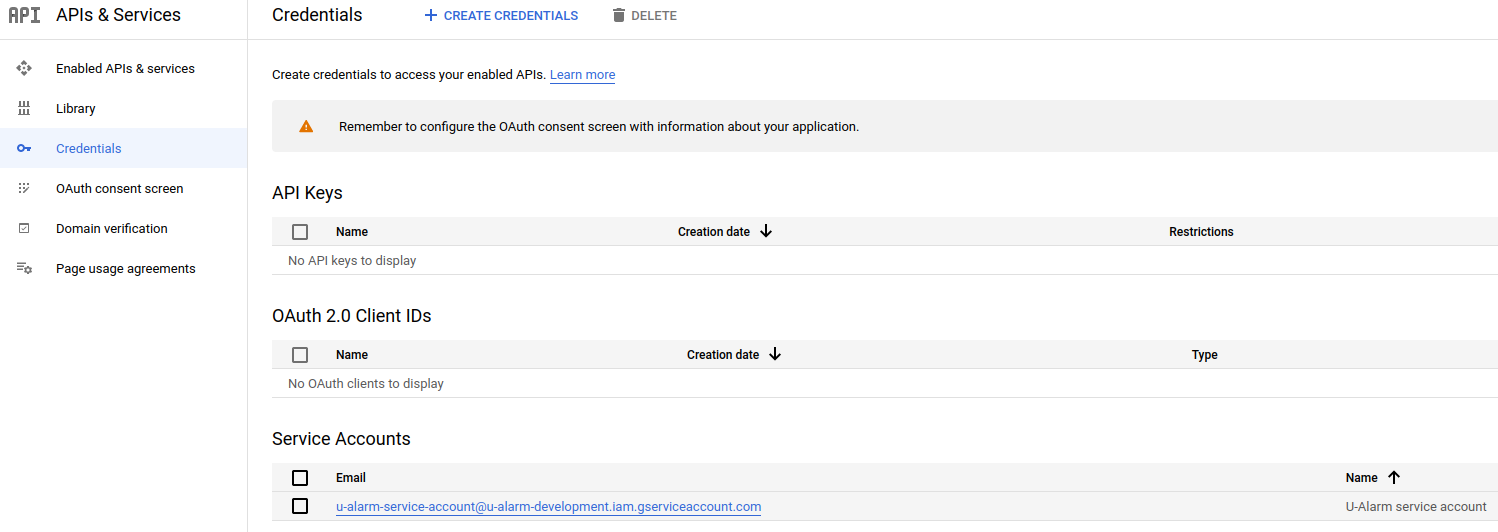Click the orange warning triangle icon
Image resolution: width=1498 pixels, height=532 pixels.
click(306, 127)
